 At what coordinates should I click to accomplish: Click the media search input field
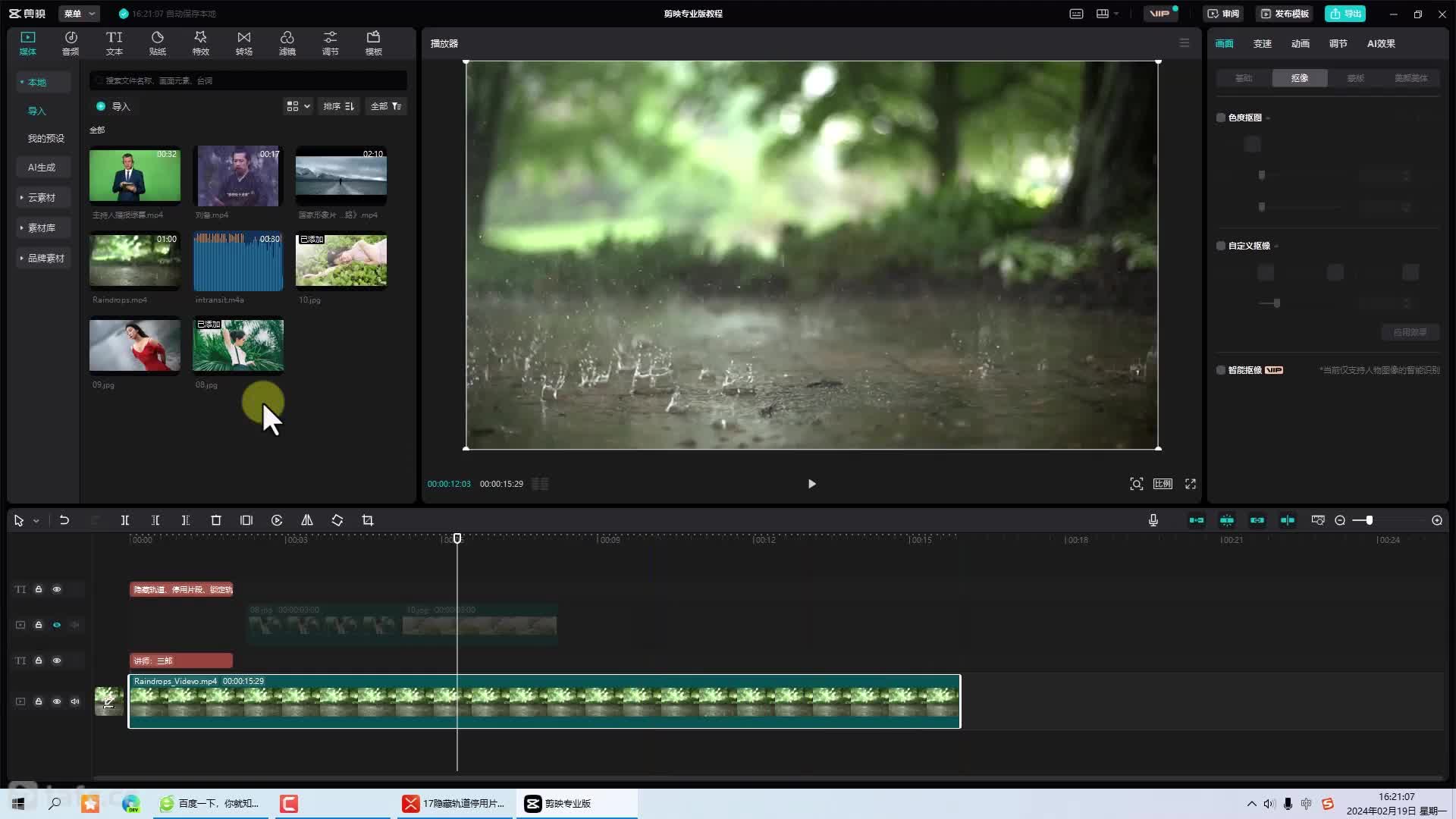point(248,80)
